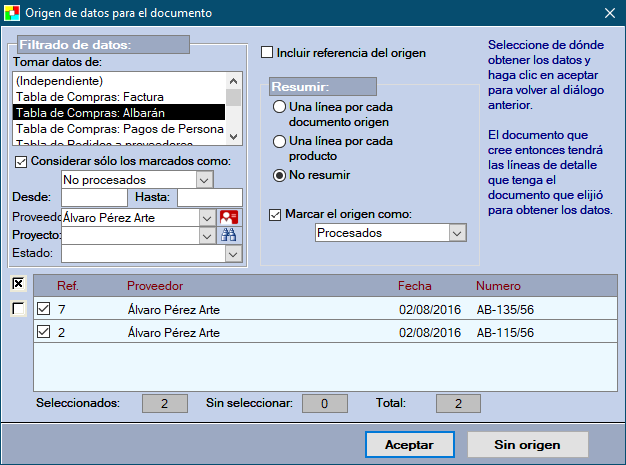Uncheck Considerar sólo los marcados como

[22, 161]
